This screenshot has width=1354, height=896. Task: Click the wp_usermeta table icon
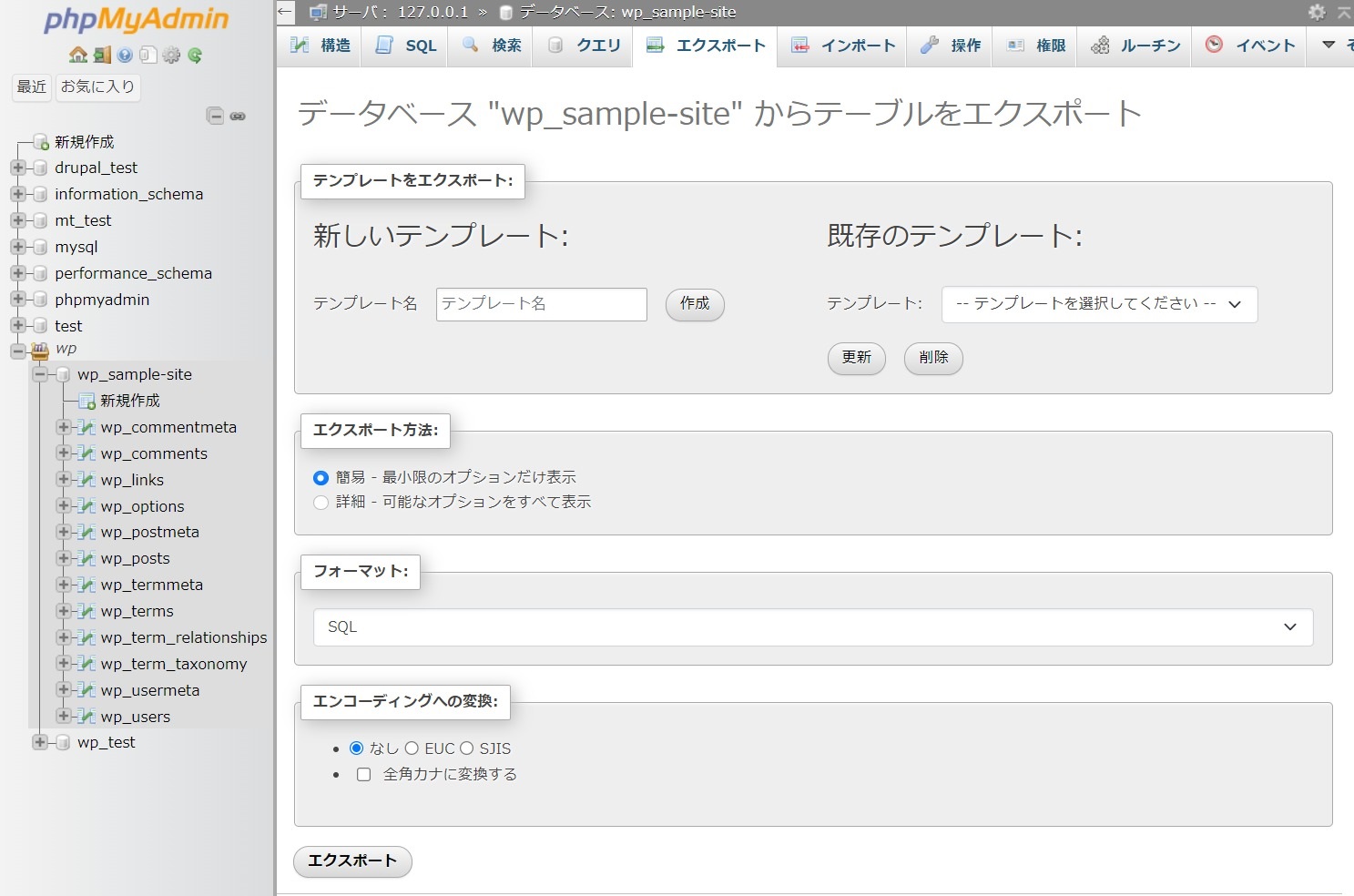(x=87, y=690)
